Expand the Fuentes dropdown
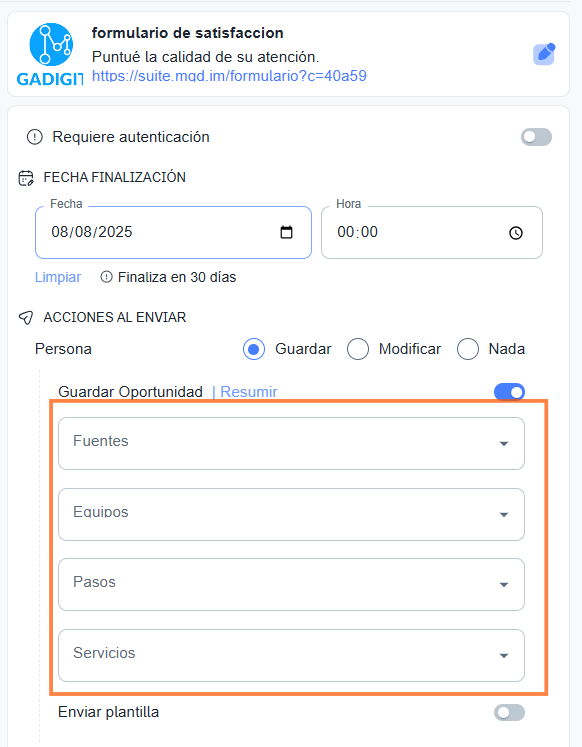This screenshot has height=747, width=582. [291, 444]
